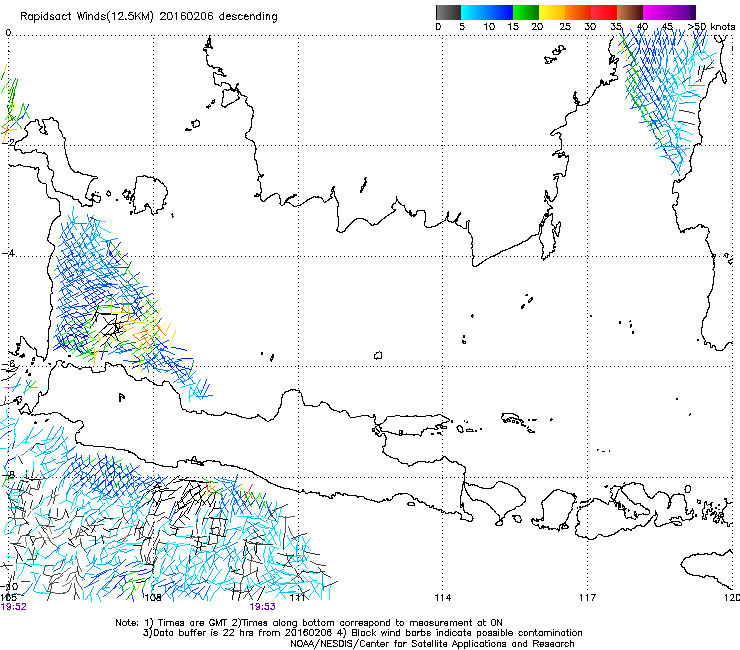Image resolution: width=740 pixels, height=650 pixels.
Task: Click the legend tick label "25"
Action: (565, 27)
